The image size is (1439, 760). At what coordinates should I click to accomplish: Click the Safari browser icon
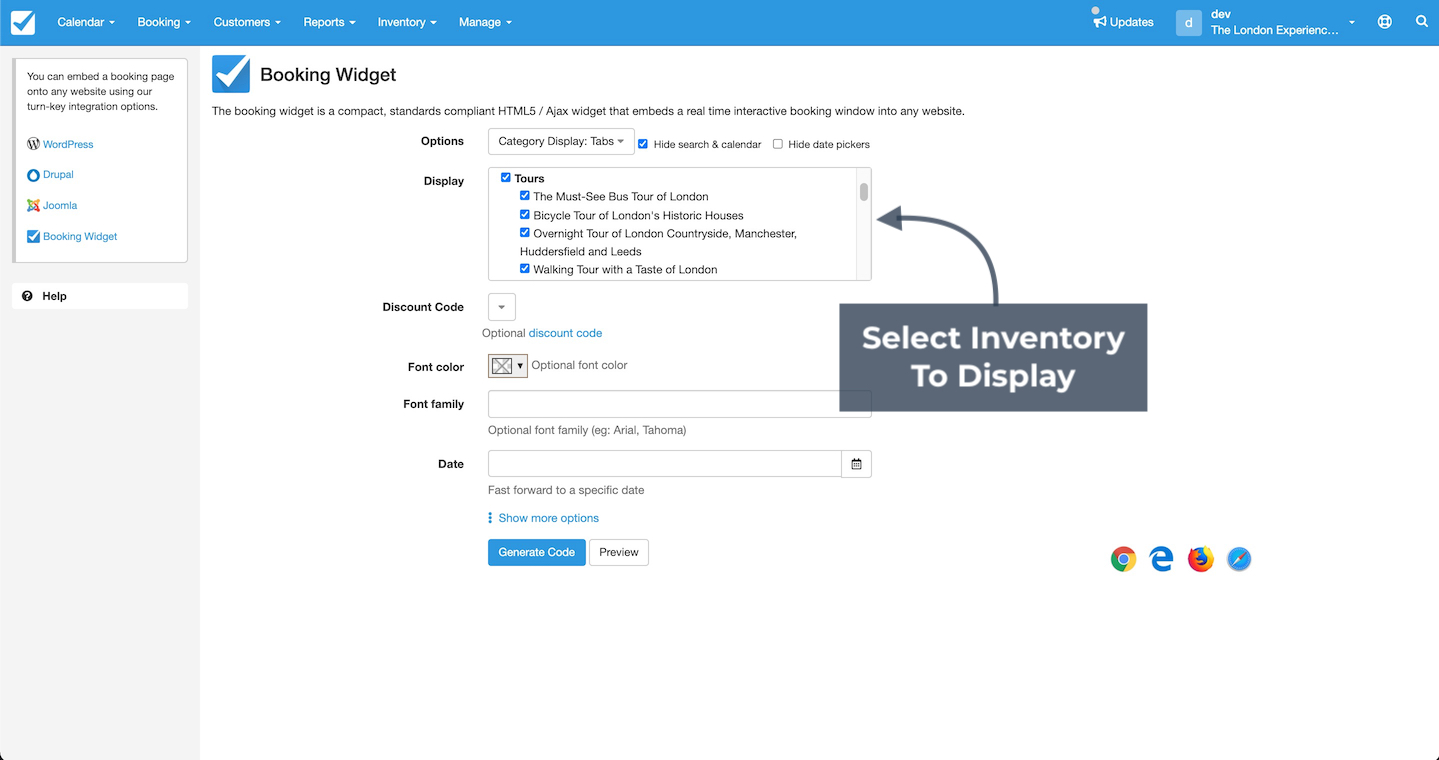coord(1239,559)
